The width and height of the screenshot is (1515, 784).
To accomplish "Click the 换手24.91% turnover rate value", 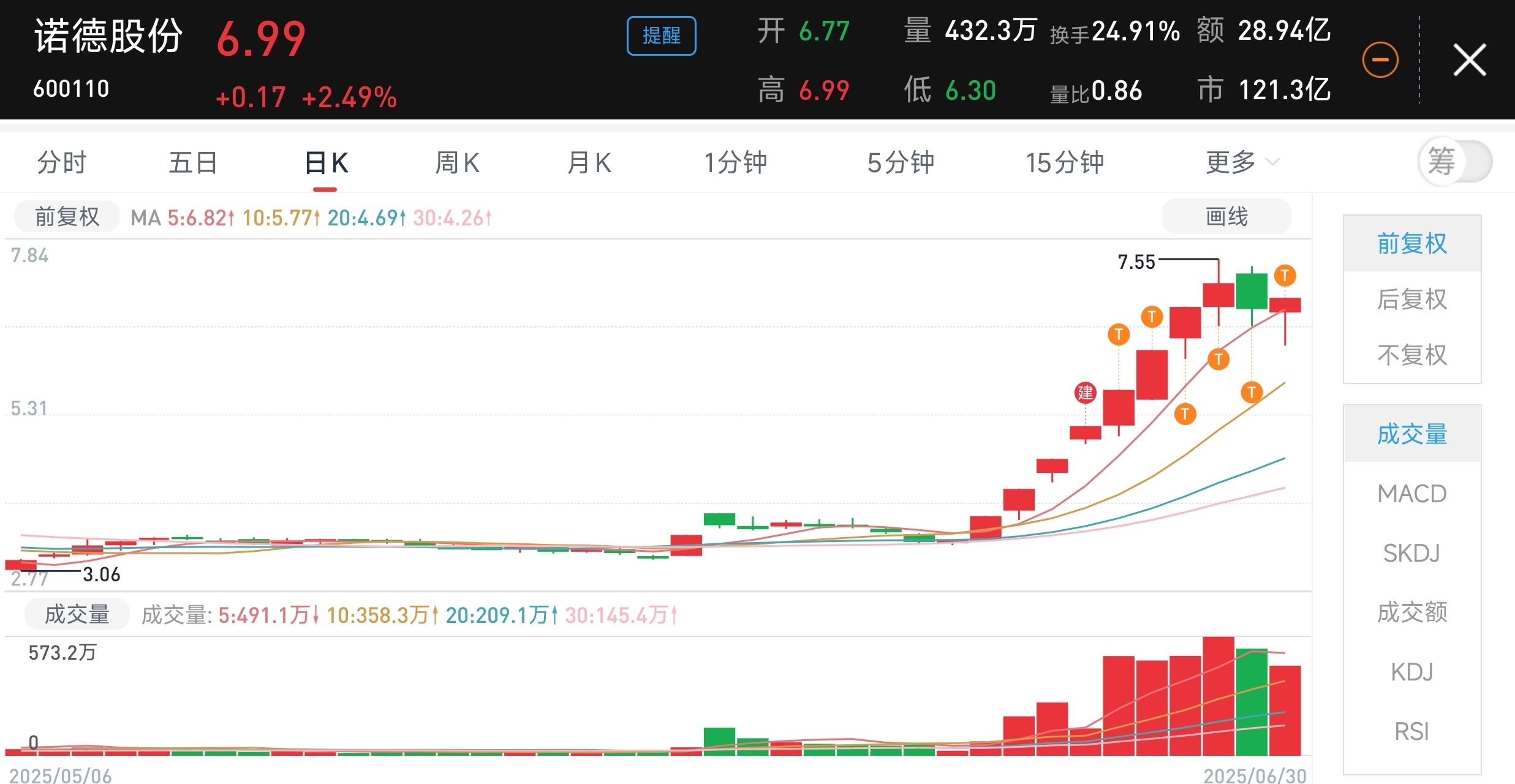I will pos(1115,32).
